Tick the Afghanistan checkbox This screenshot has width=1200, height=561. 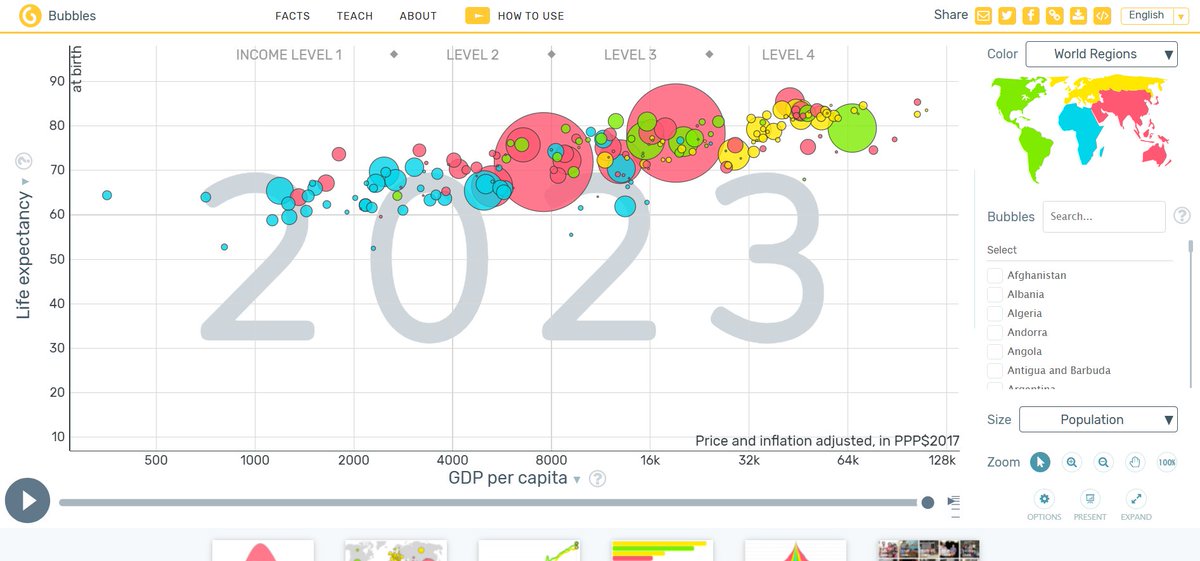994,275
